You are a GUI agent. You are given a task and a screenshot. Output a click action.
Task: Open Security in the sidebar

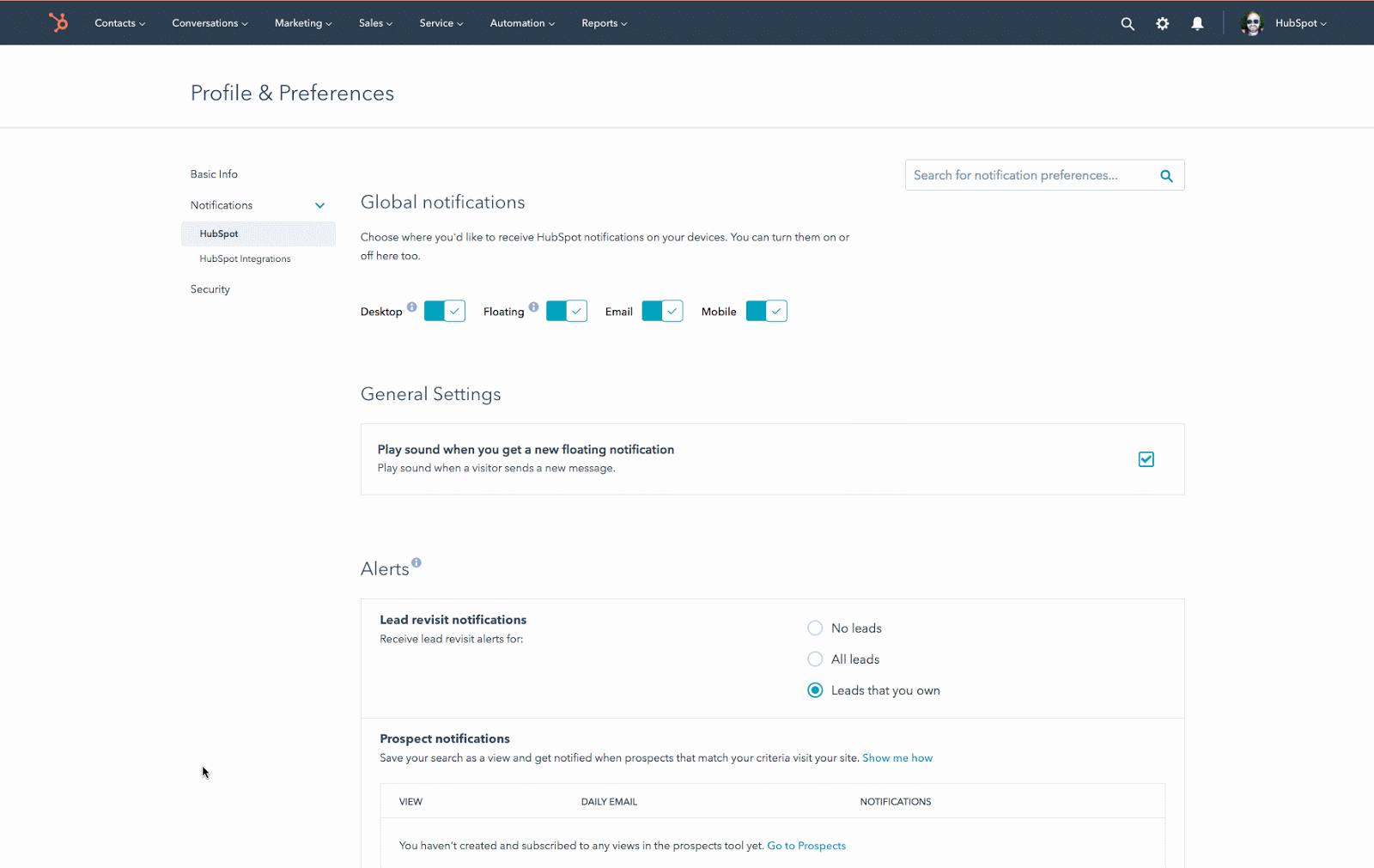(210, 289)
